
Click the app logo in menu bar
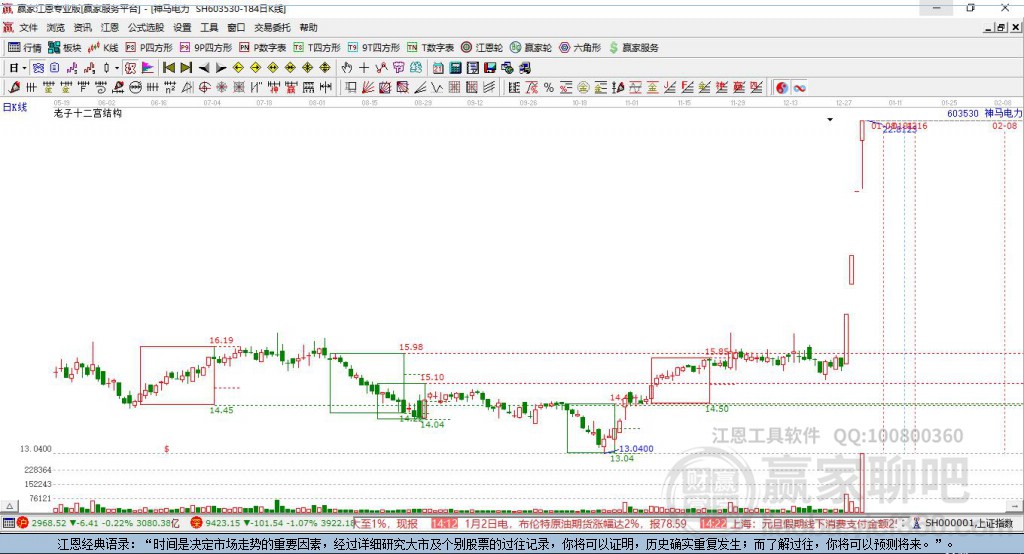point(8,27)
